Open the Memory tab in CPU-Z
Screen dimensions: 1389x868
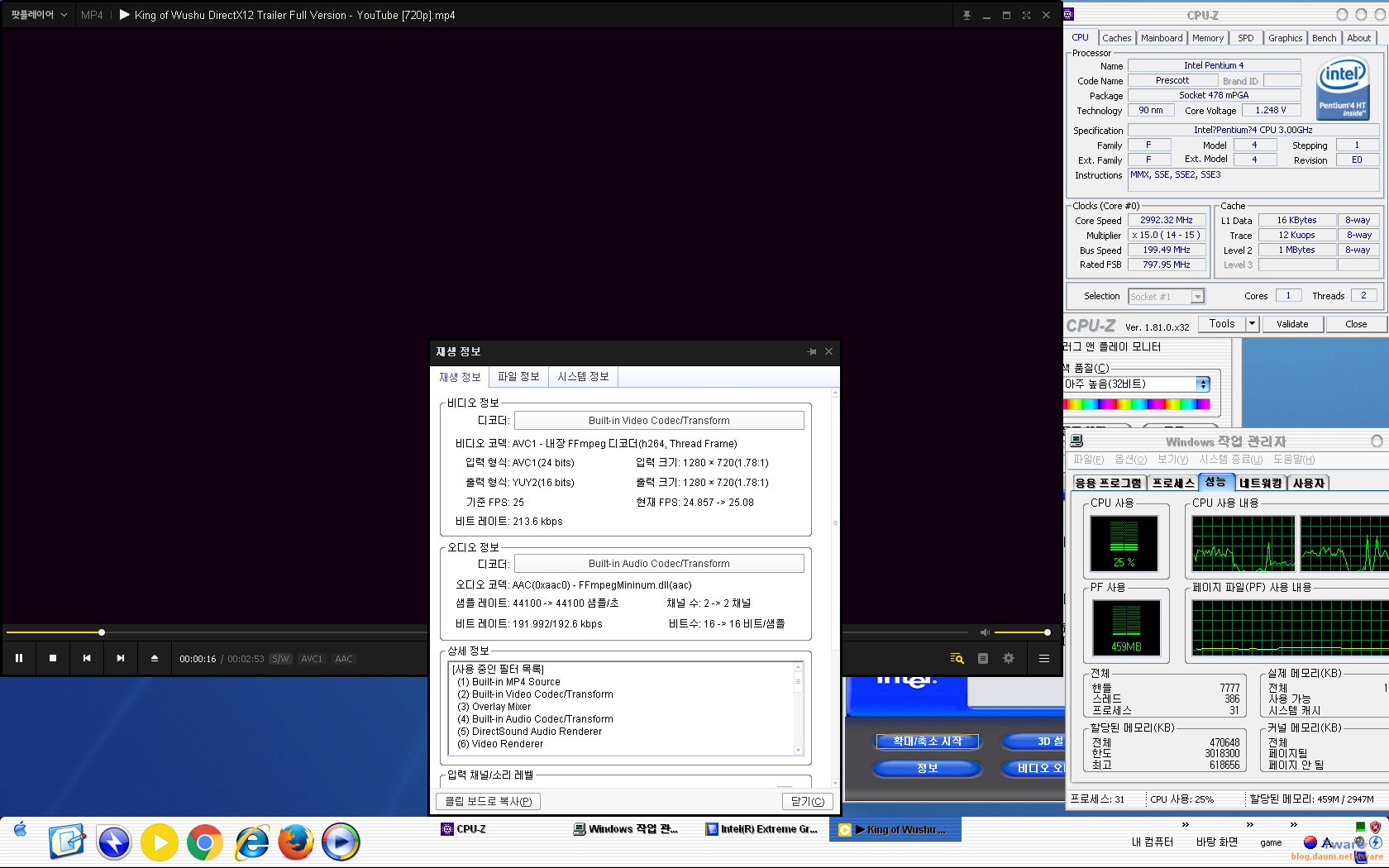coord(1208,38)
